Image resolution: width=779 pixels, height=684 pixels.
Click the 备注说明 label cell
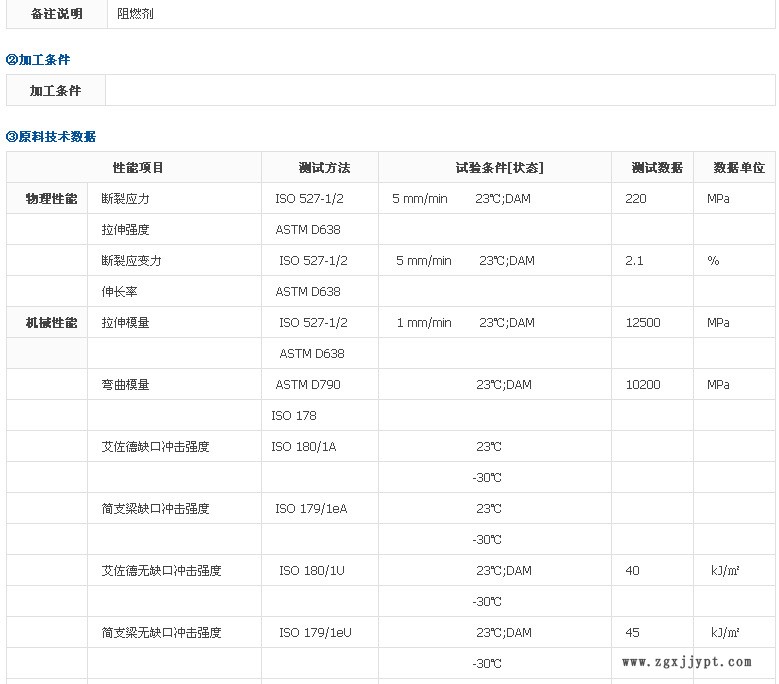56,14
